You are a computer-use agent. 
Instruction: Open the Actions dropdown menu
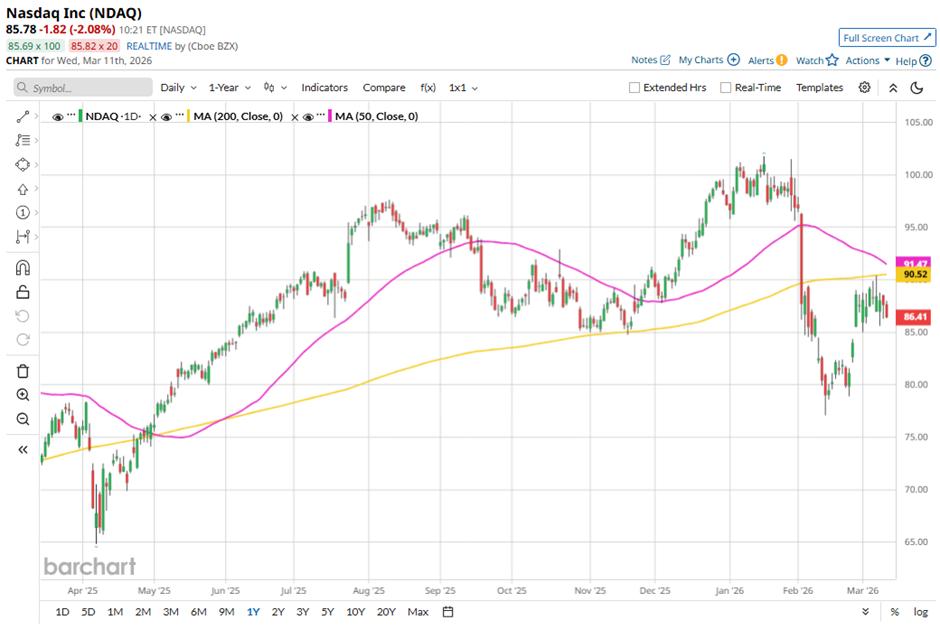[x=867, y=61]
